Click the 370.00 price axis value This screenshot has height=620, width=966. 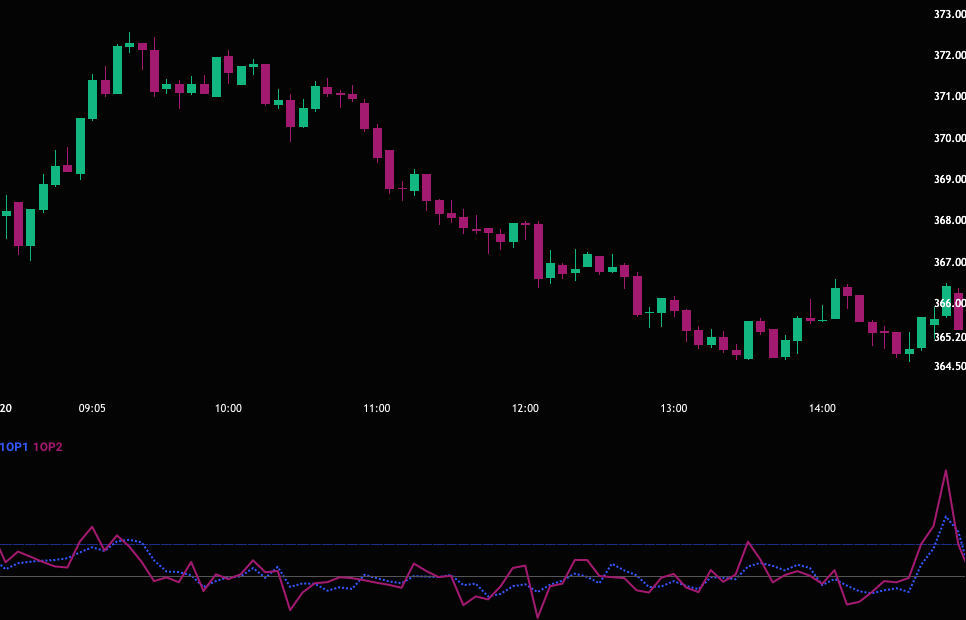pos(948,138)
